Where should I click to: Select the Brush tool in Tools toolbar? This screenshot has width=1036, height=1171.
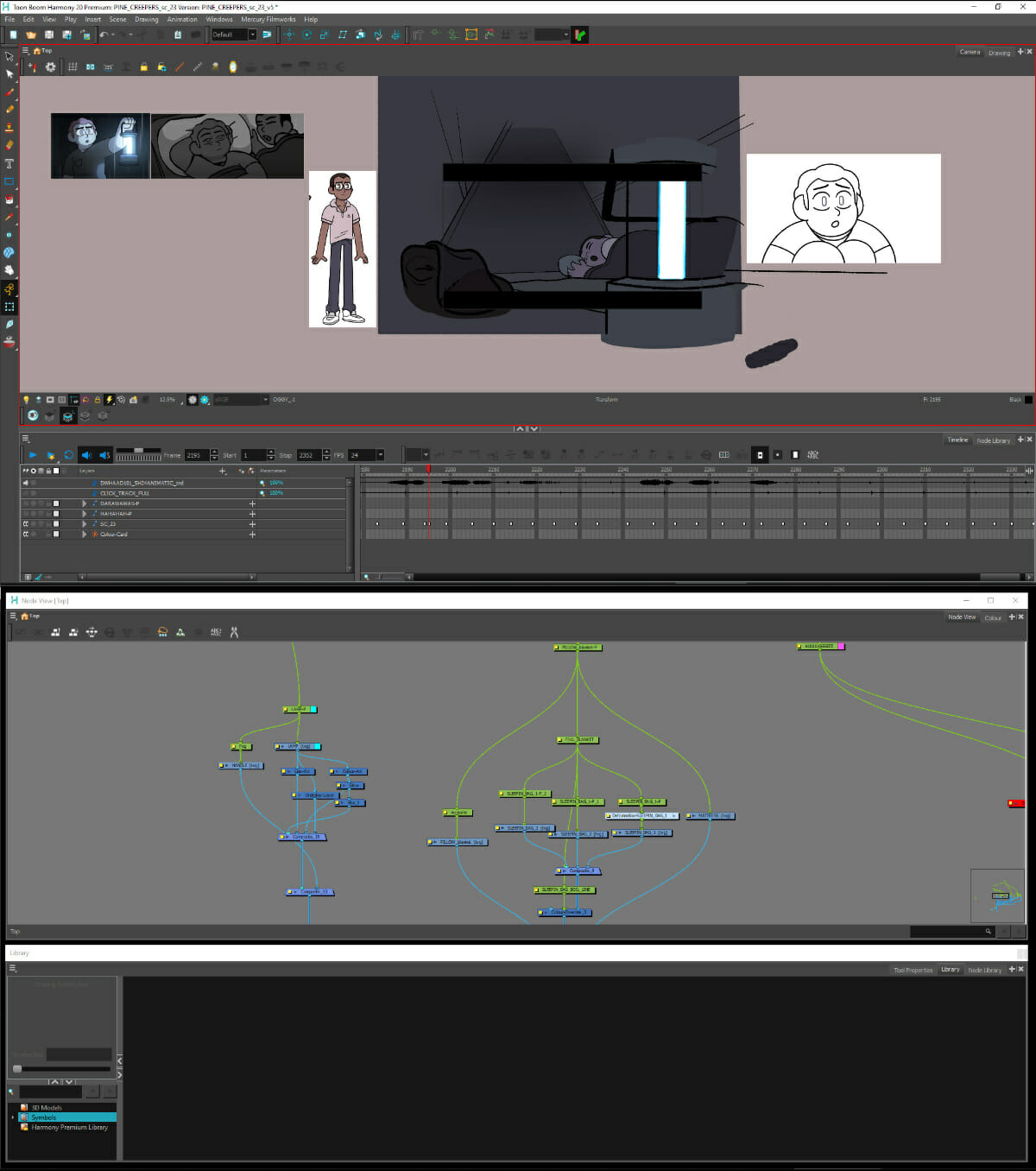(x=9, y=92)
